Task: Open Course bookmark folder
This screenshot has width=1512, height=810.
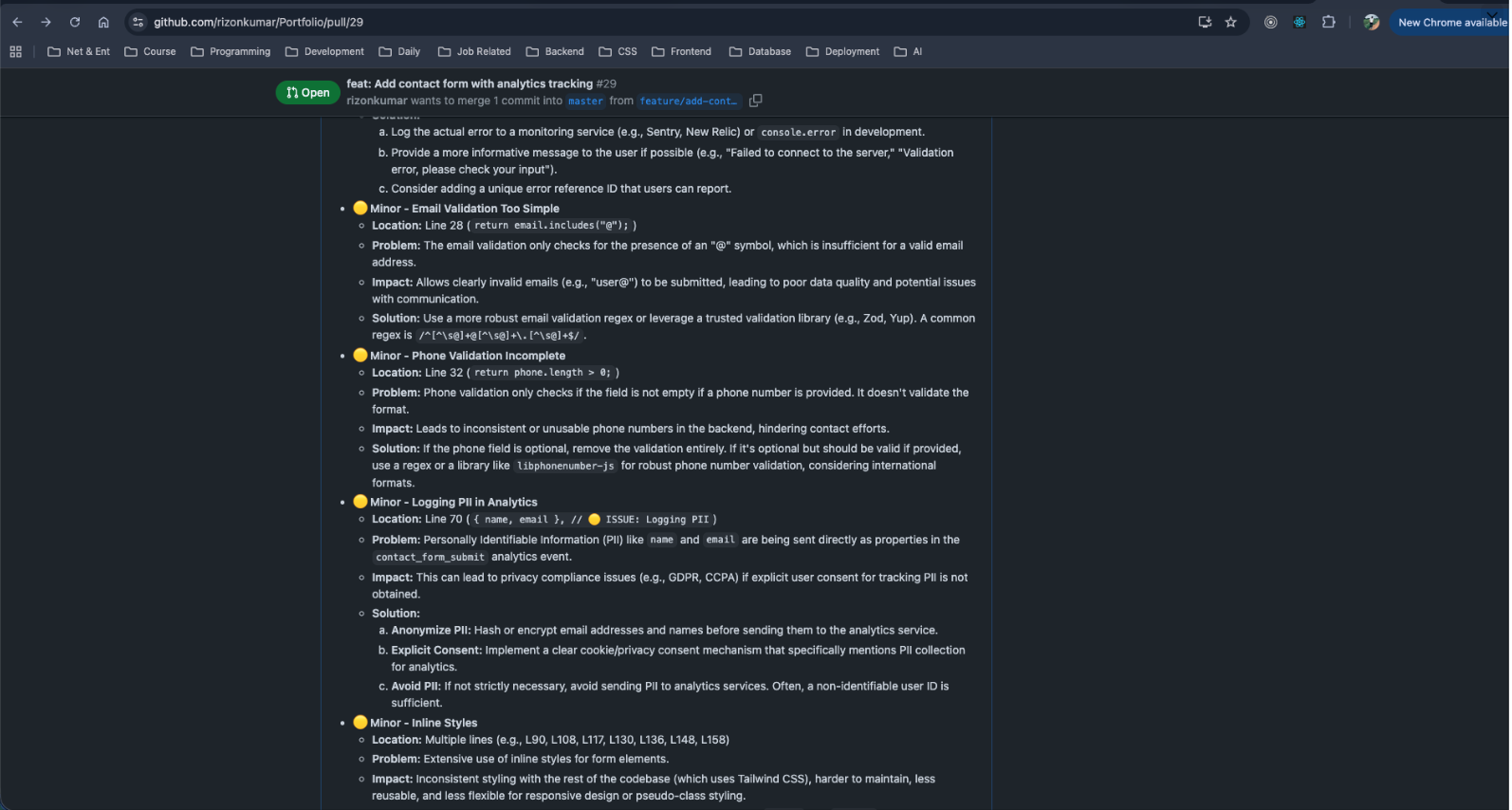Action: pyautogui.click(x=150, y=51)
